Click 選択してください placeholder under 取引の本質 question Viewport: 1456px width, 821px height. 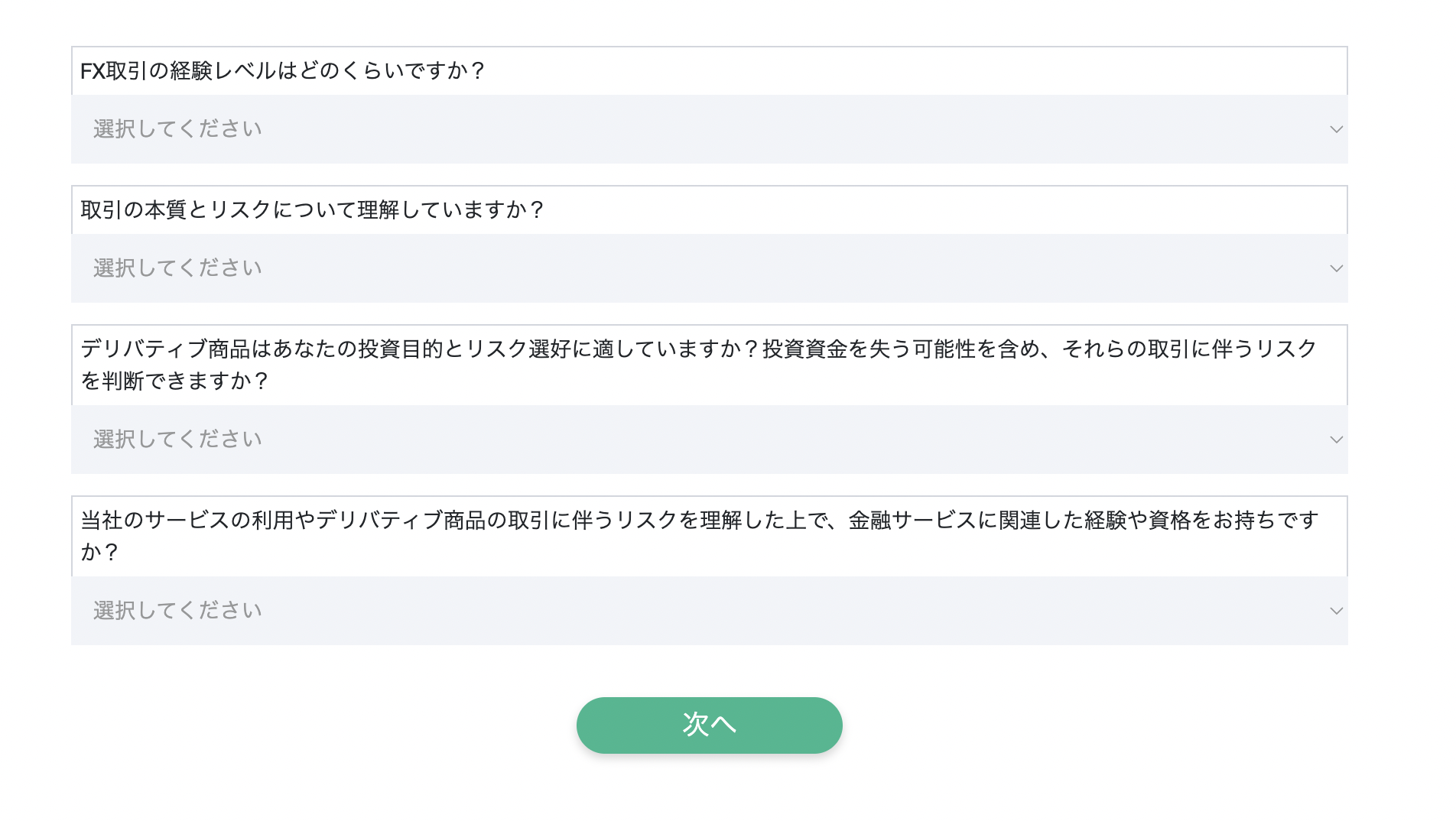pyautogui.click(x=177, y=268)
